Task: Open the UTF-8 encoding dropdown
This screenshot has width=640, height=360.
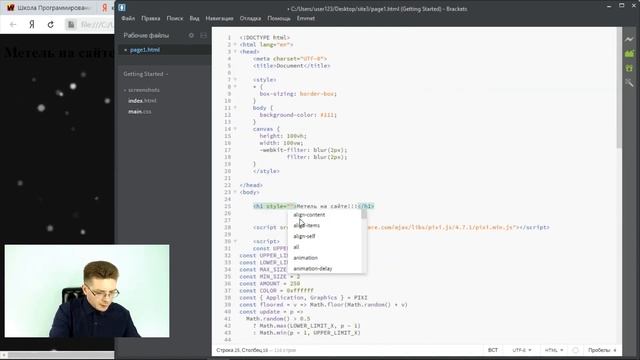Action: [x=522, y=350]
